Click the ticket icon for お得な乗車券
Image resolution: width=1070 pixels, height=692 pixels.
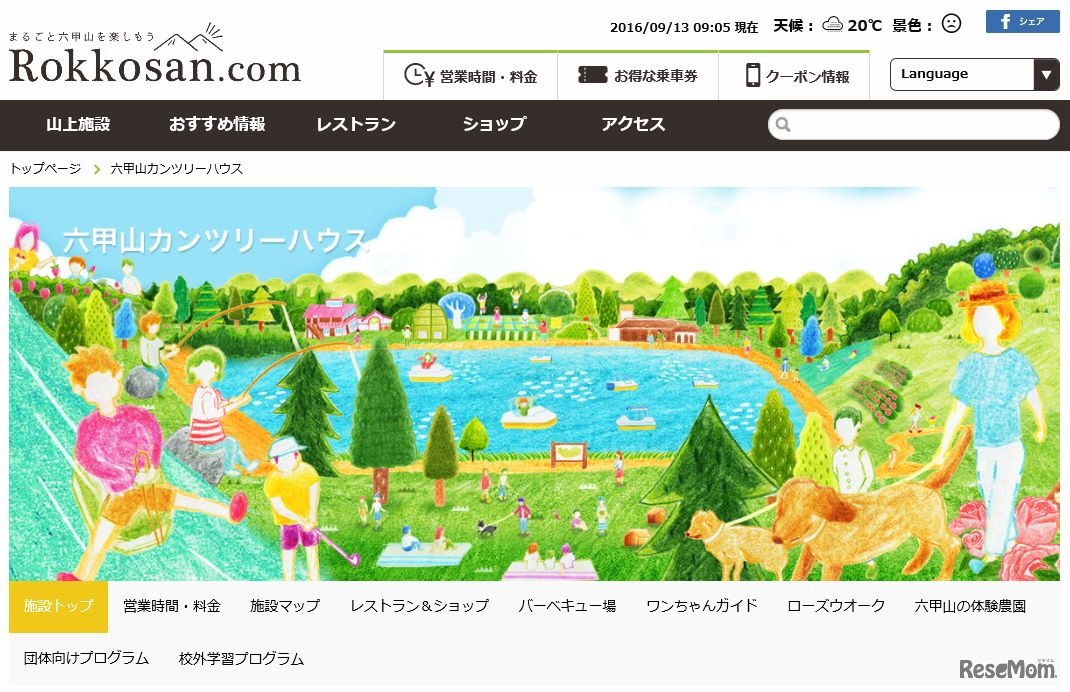pyautogui.click(x=592, y=75)
